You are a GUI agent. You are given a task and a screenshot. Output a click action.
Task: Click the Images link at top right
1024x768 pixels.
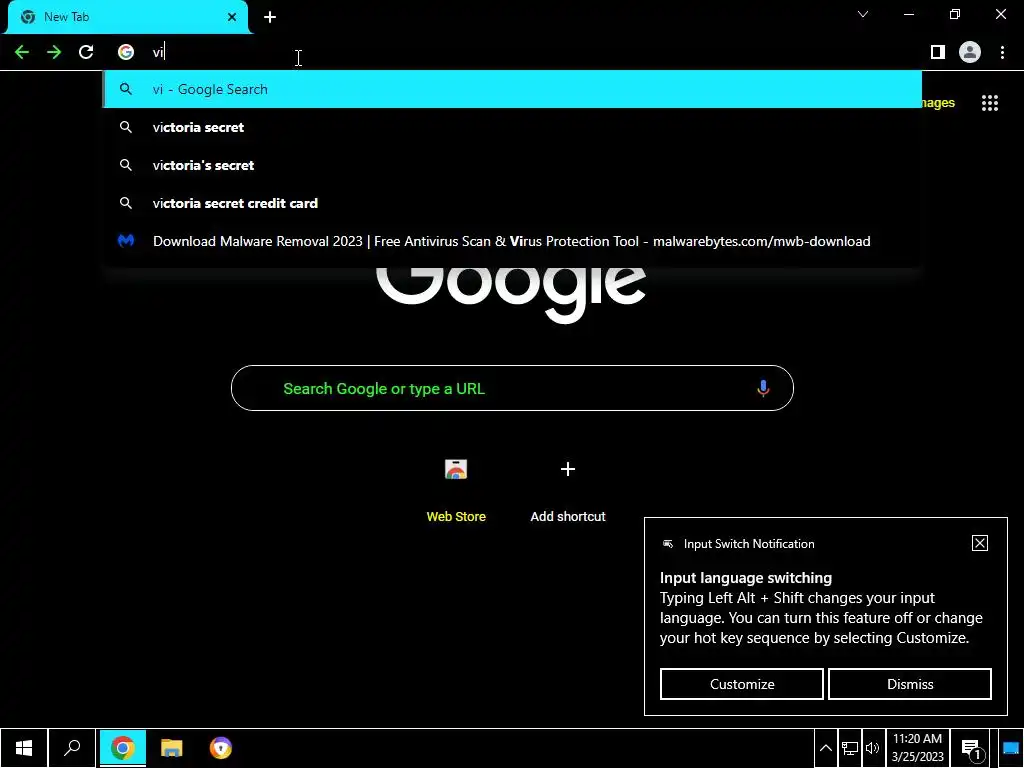(x=938, y=103)
